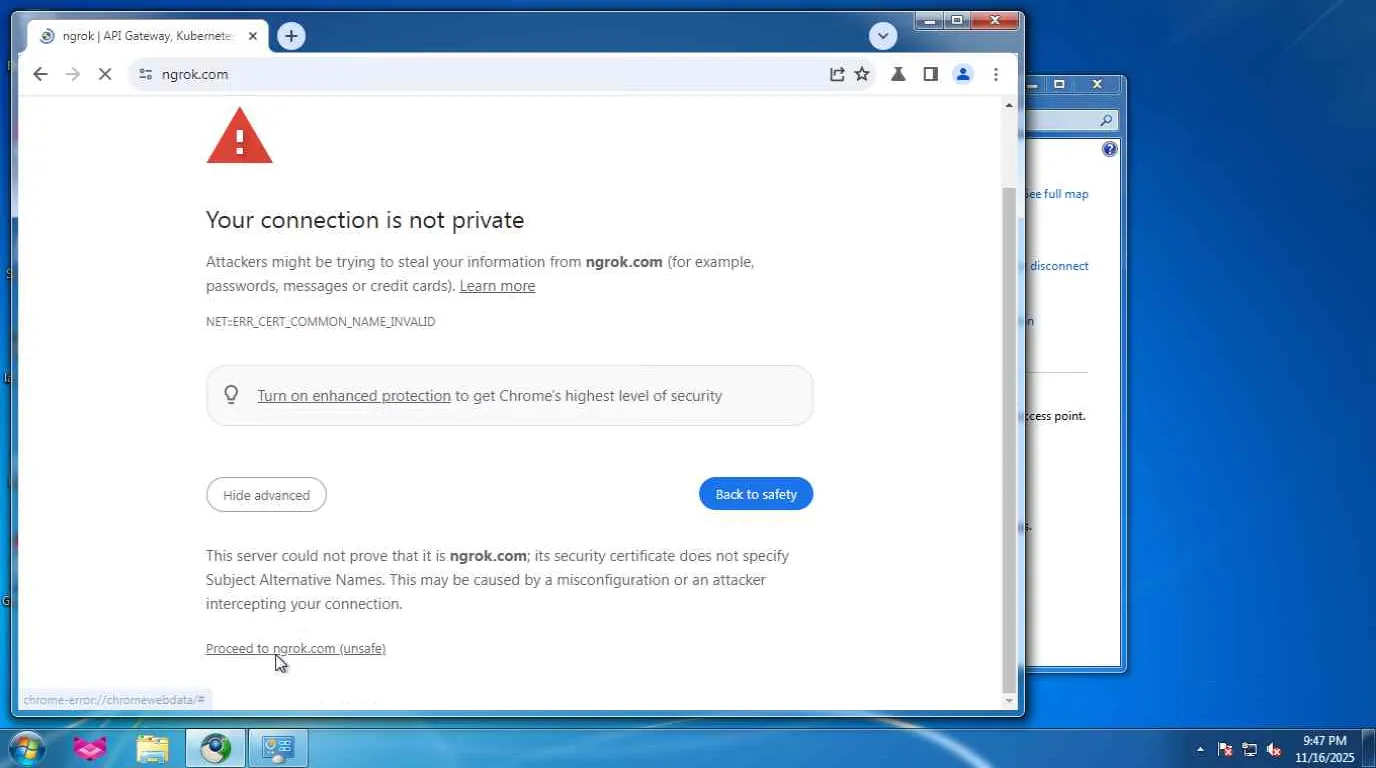Switch to Chrome via its taskbar icon
The image size is (1376, 768).
(215, 748)
